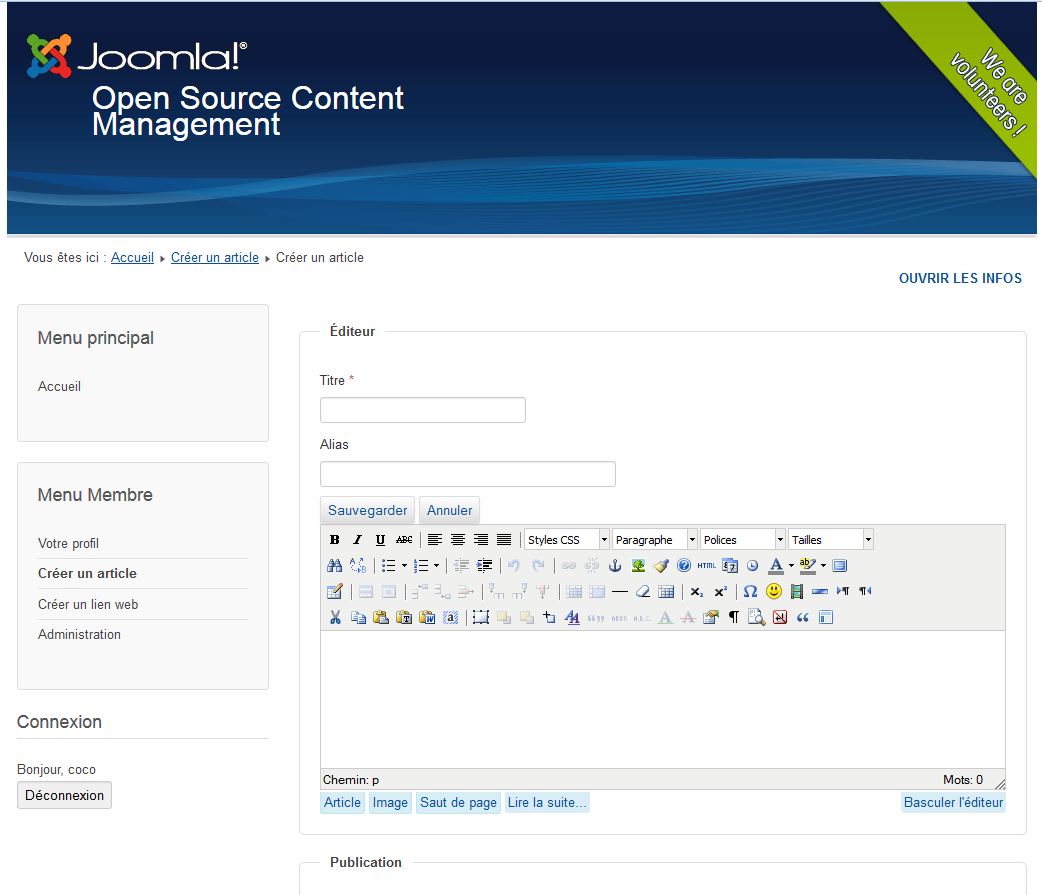Follow the Accueil breadcrumb link
1042x895 pixels.
coord(132,258)
